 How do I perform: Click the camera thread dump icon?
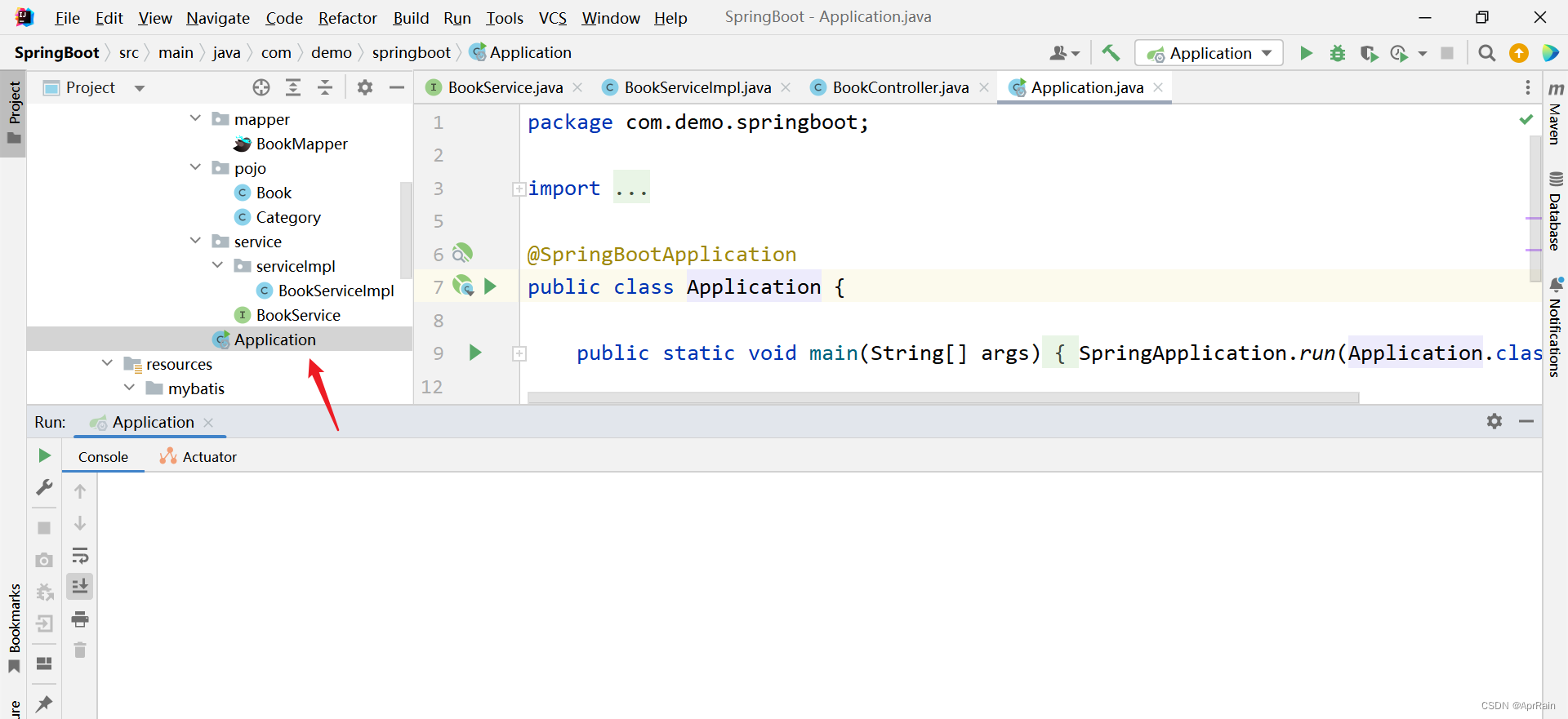45,560
